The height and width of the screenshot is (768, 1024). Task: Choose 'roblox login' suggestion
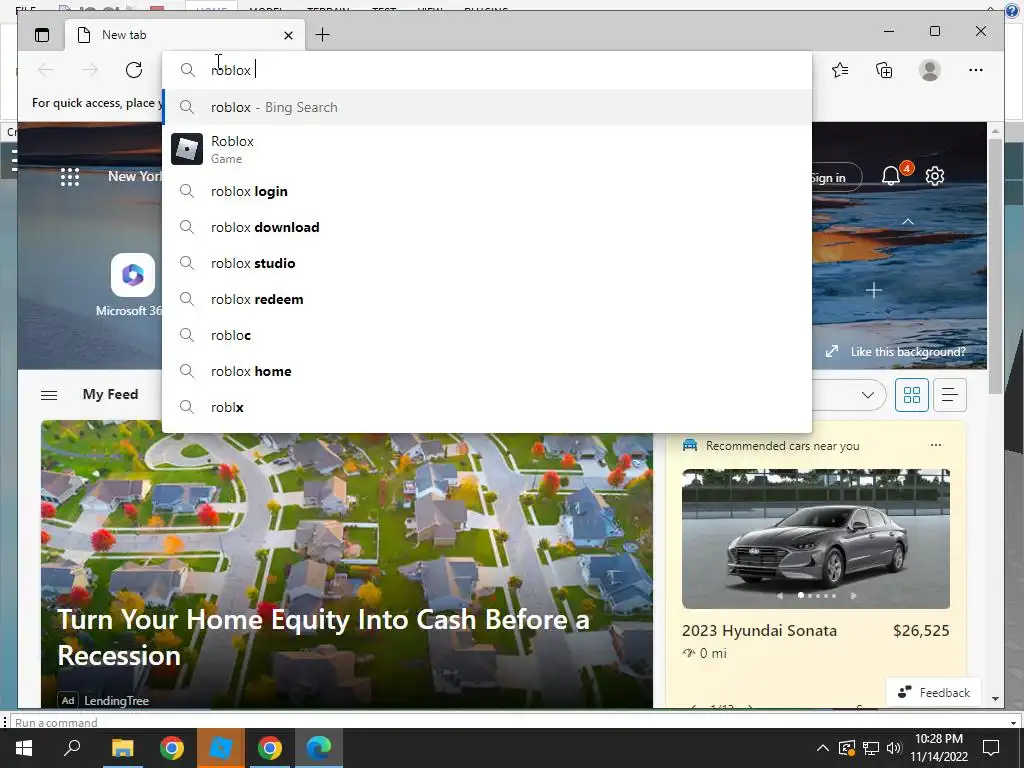(487, 191)
